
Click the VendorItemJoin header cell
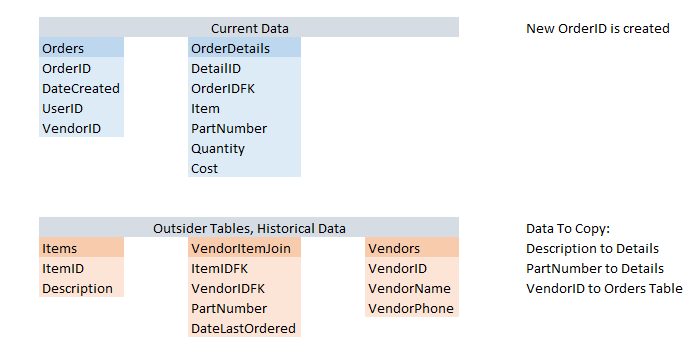pyautogui.click(x=244, y=247)
